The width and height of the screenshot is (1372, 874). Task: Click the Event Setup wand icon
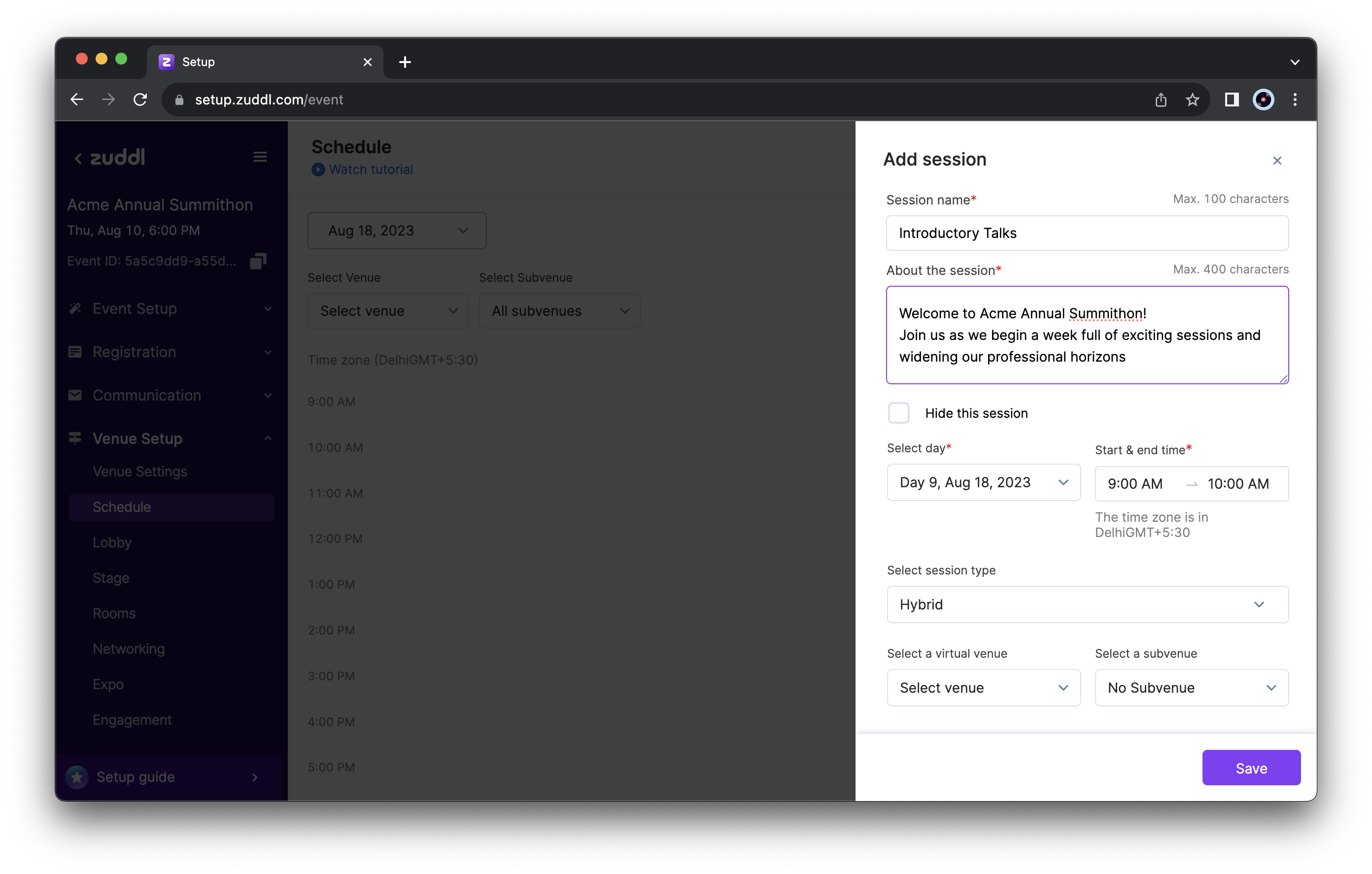point(76,308)
